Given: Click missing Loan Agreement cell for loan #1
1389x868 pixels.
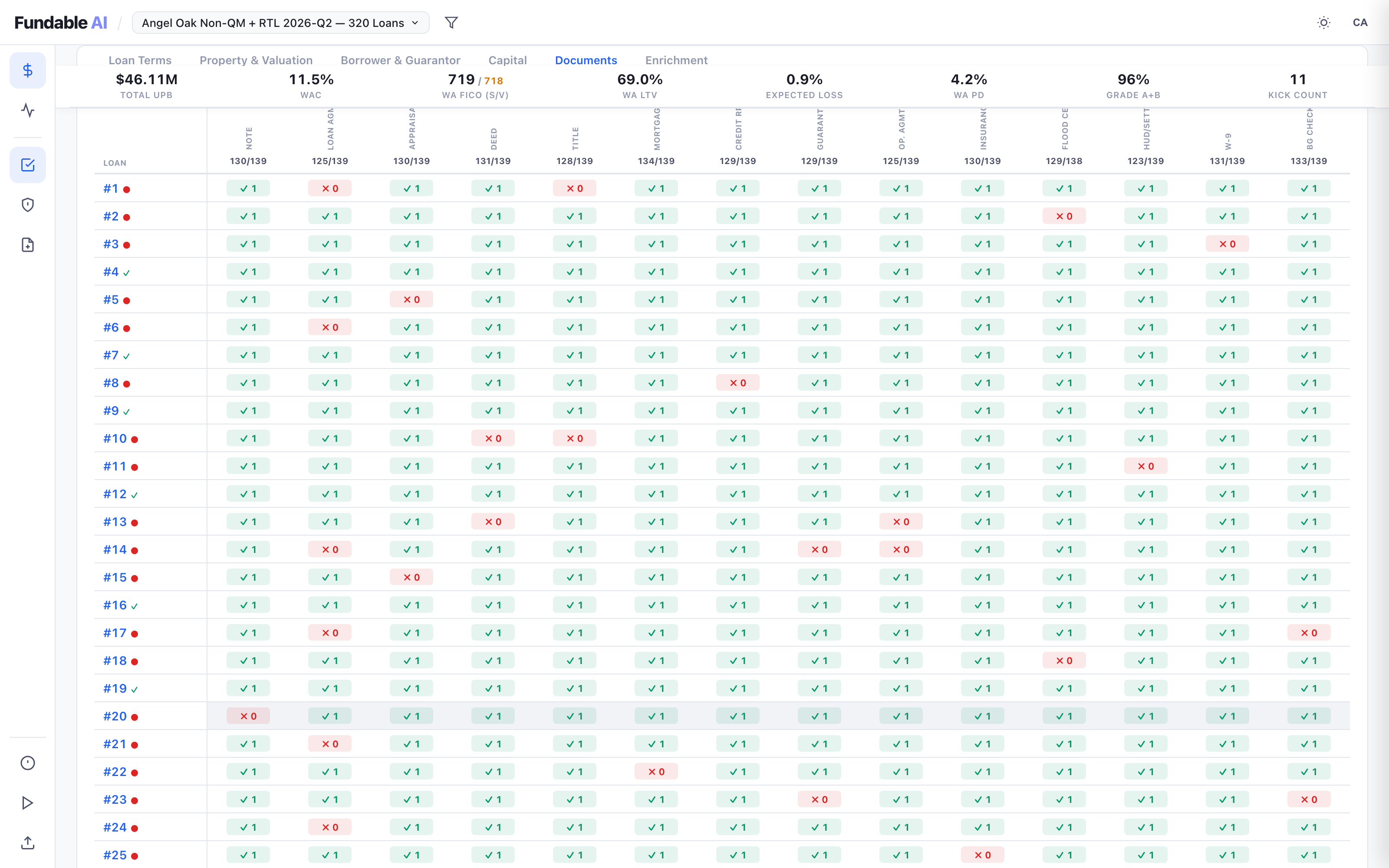Looking at the screenshot, I should click(x=330, y=188).
